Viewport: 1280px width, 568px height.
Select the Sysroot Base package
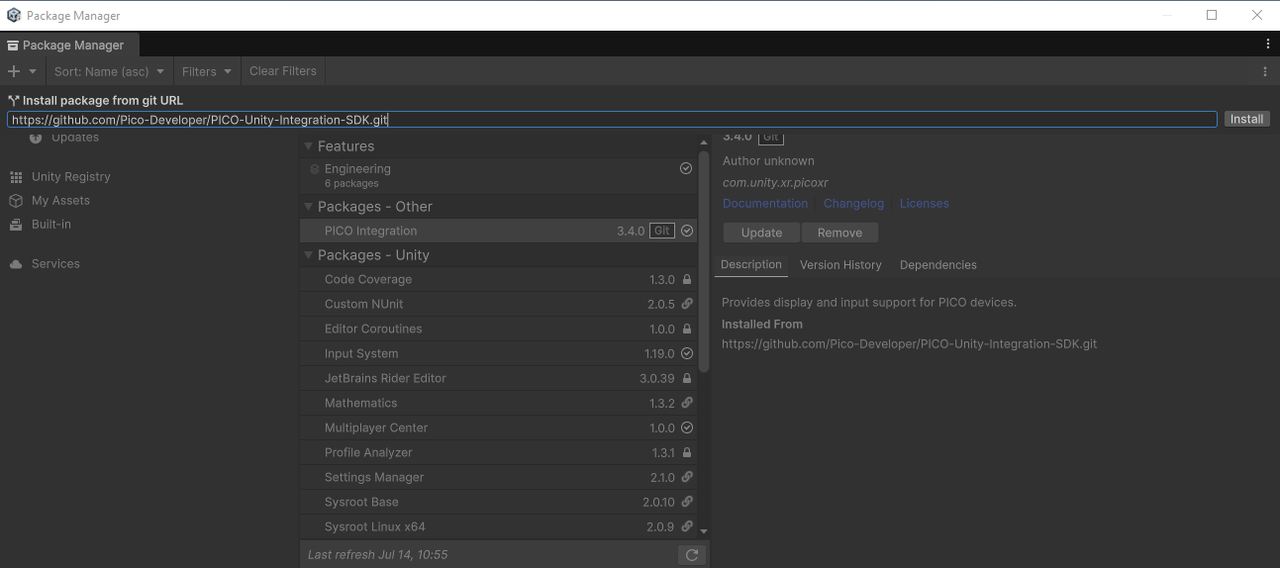(x=498, y=502)
